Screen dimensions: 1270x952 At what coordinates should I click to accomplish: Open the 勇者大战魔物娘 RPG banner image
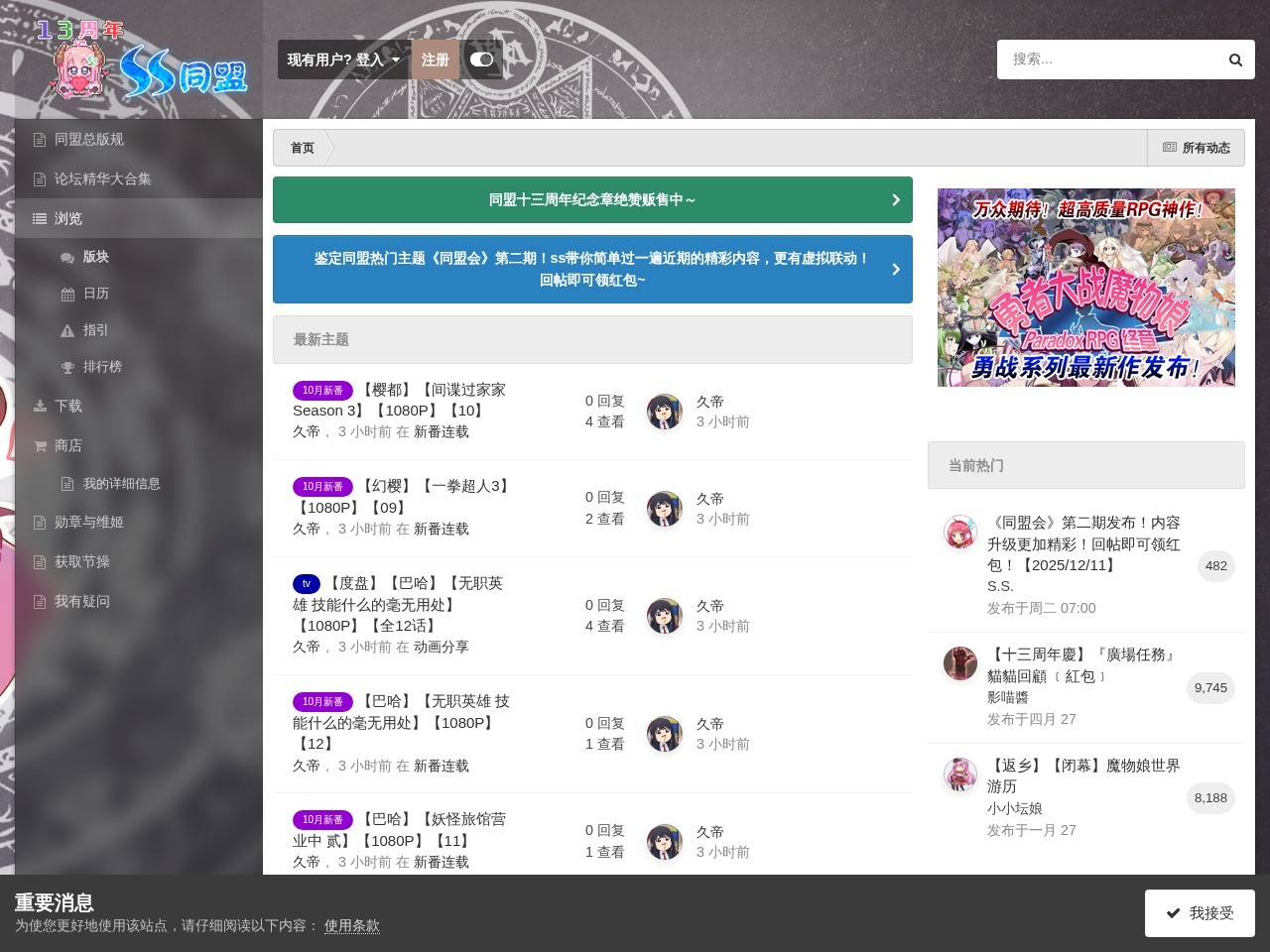(1086, 288)
